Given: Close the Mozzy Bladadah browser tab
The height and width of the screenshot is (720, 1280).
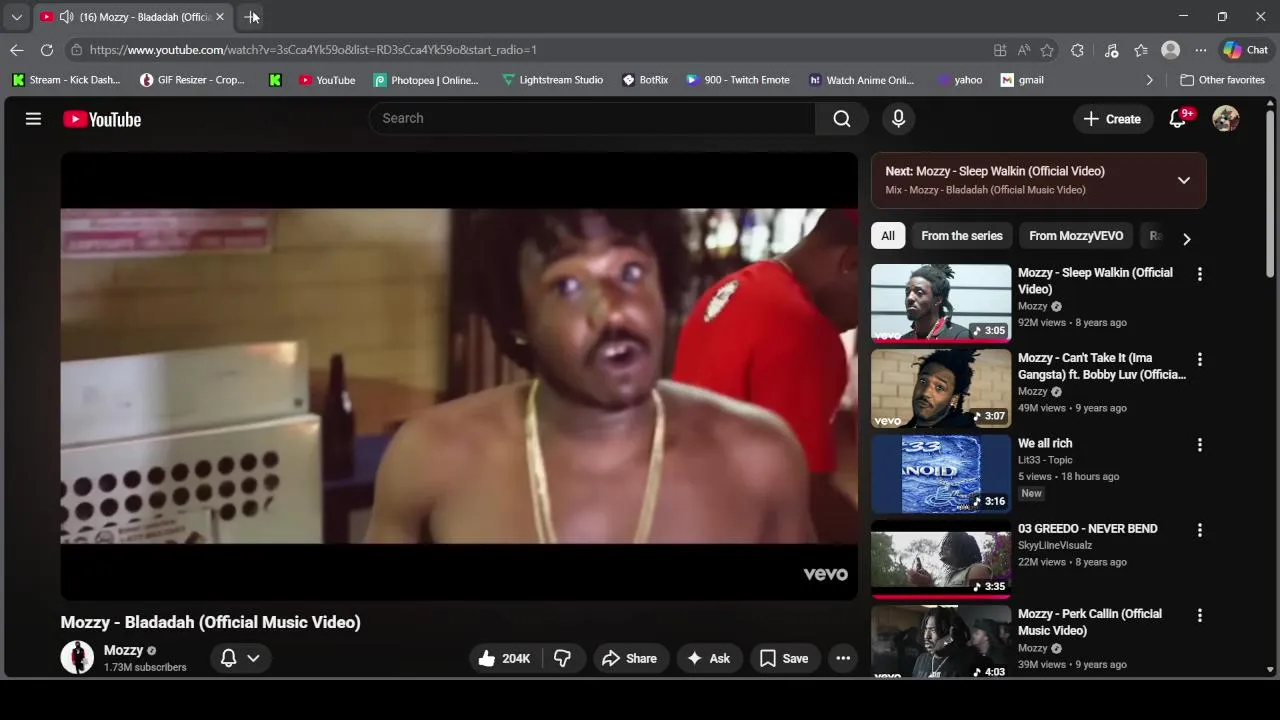Looking at the screenshot, I should [220, 17].
